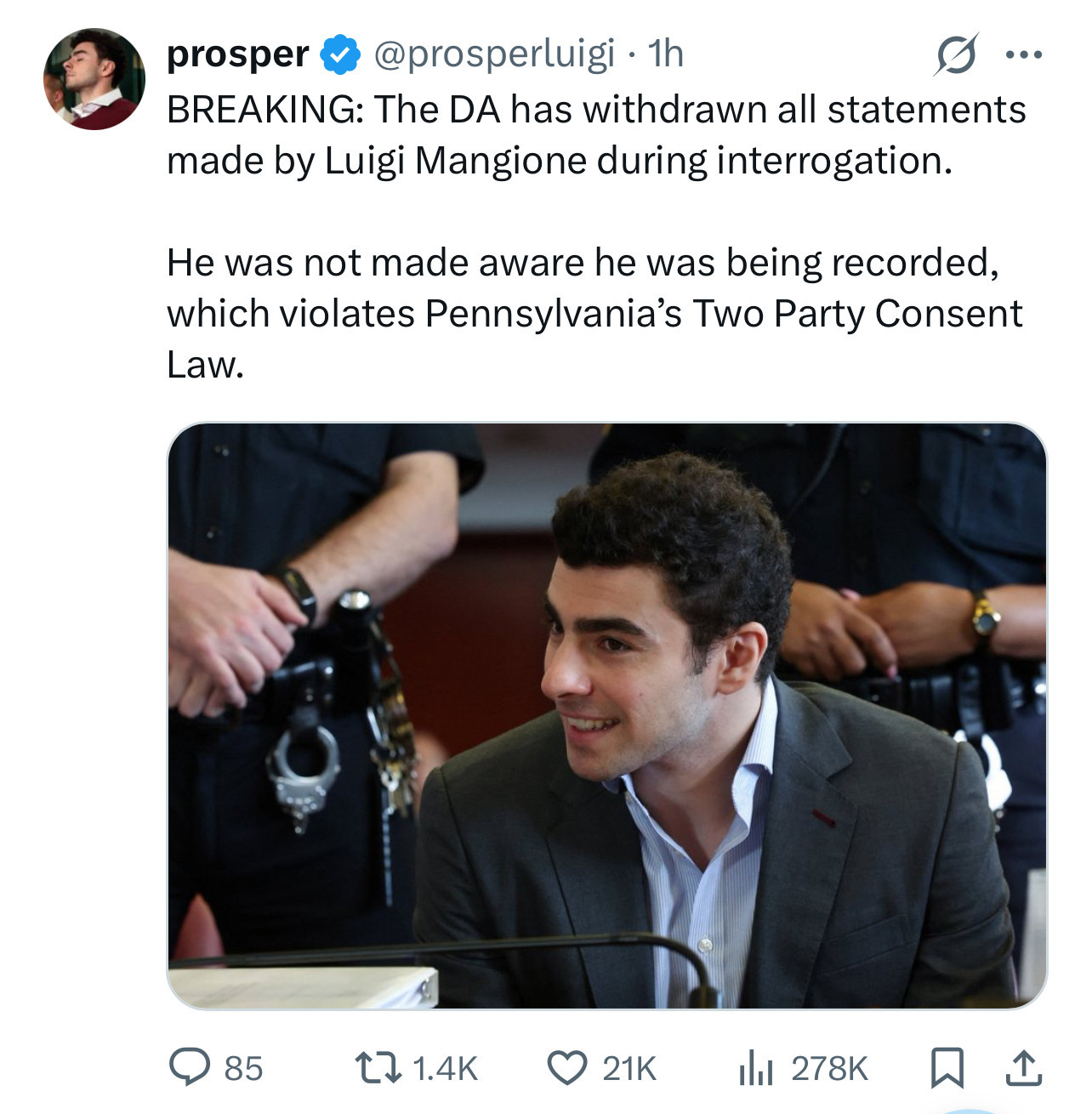
Task: Click the reply speech bubble icon
Action: tap(190, 1067)
